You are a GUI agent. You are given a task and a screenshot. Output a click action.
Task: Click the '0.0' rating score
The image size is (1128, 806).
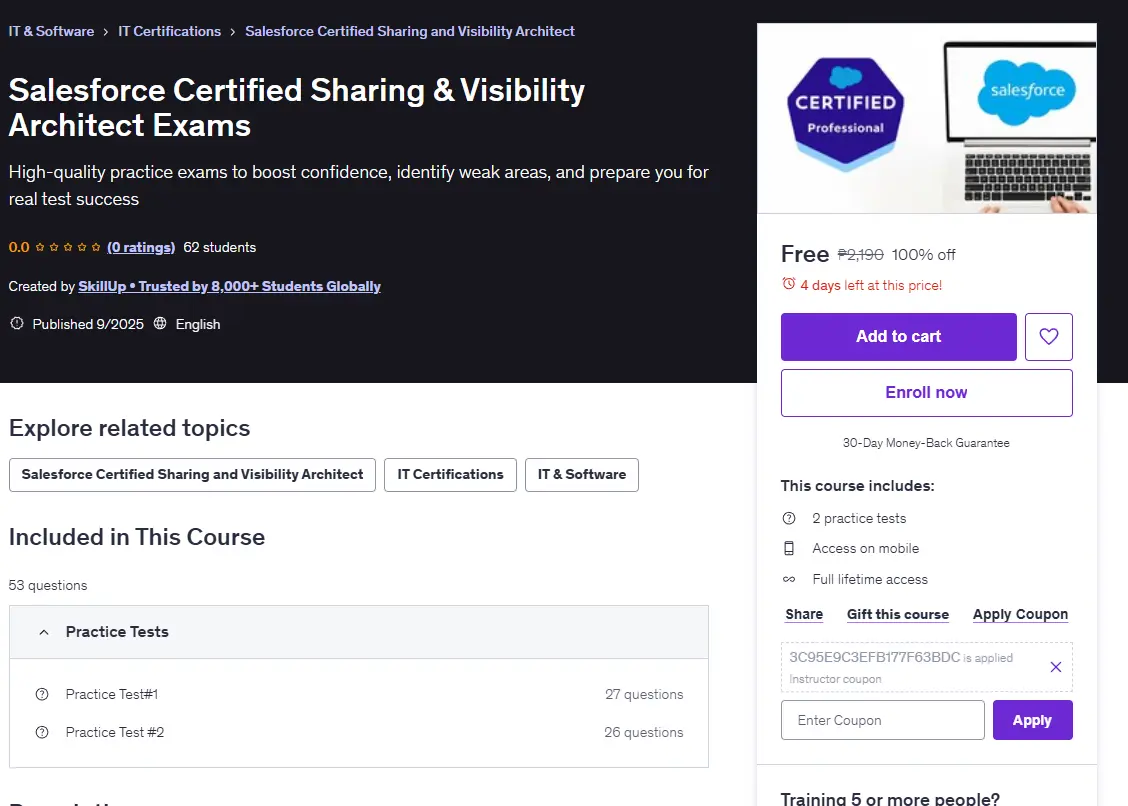pos(19,247)
